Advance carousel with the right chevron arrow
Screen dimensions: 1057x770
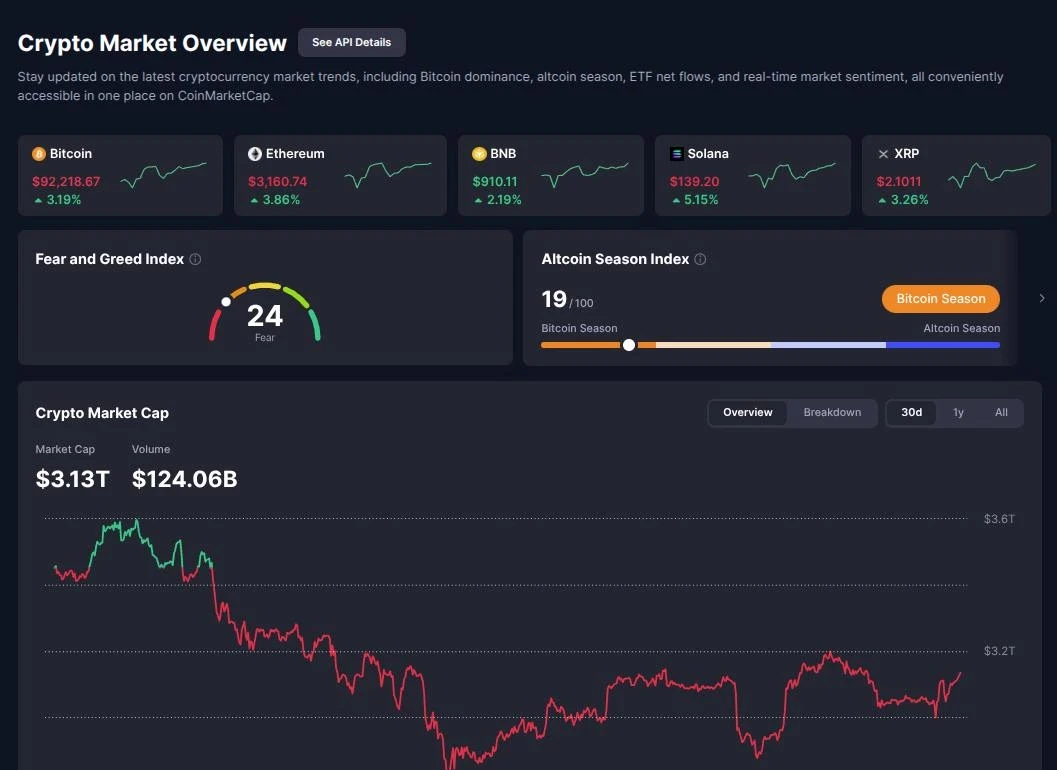click(x=1041, y=298)
